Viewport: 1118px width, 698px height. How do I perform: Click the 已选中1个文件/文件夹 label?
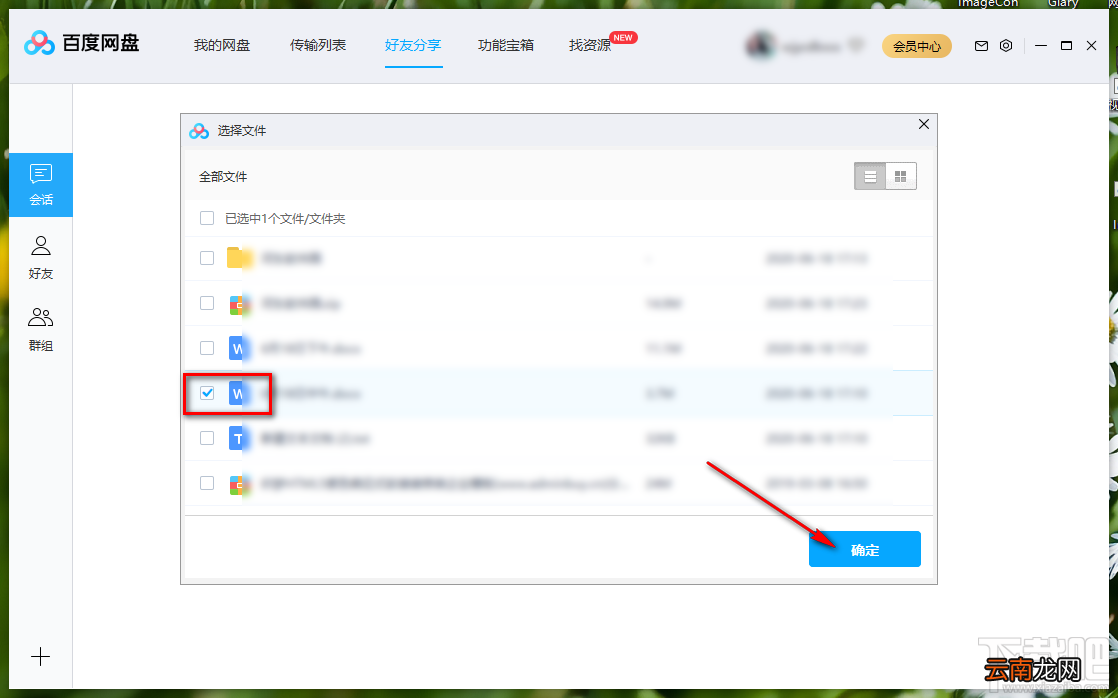285,219
